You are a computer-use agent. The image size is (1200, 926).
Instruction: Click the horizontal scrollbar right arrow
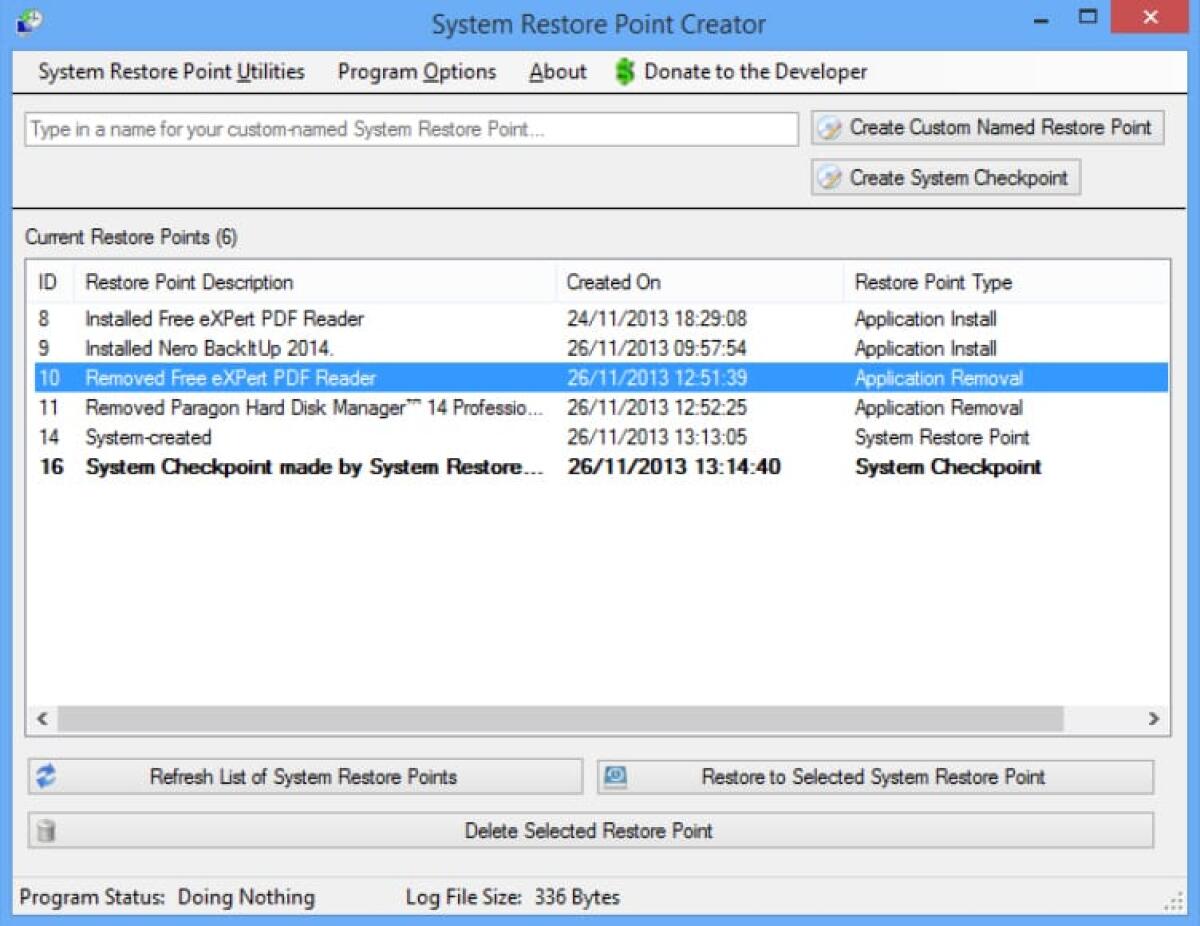coord(1152,719)
